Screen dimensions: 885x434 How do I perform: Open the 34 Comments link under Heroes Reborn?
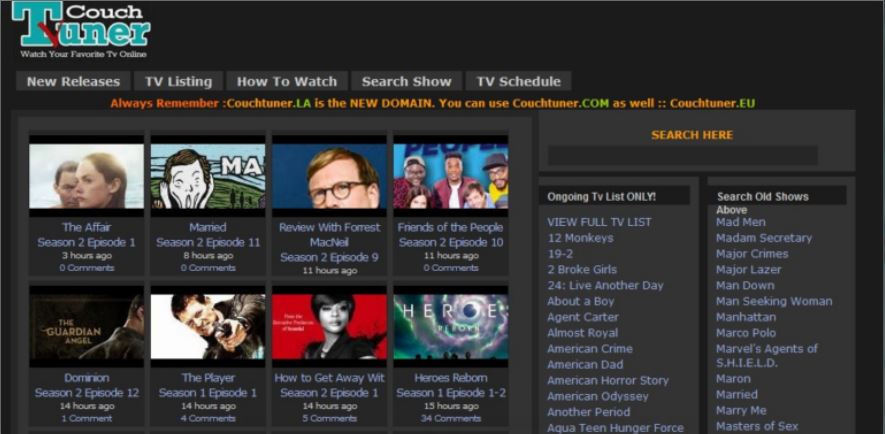tap(450, 418)
